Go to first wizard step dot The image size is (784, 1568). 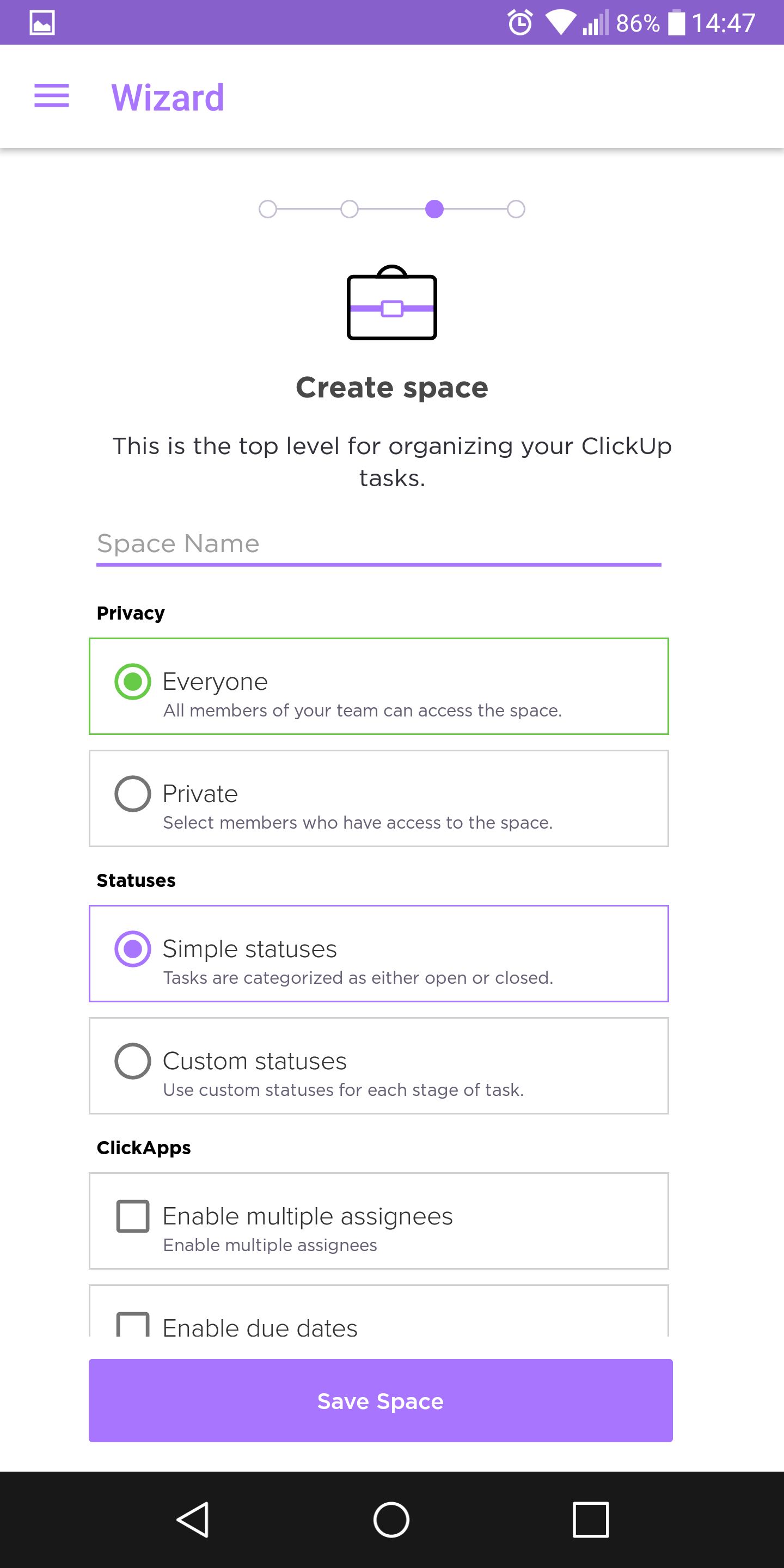point(268,210)
